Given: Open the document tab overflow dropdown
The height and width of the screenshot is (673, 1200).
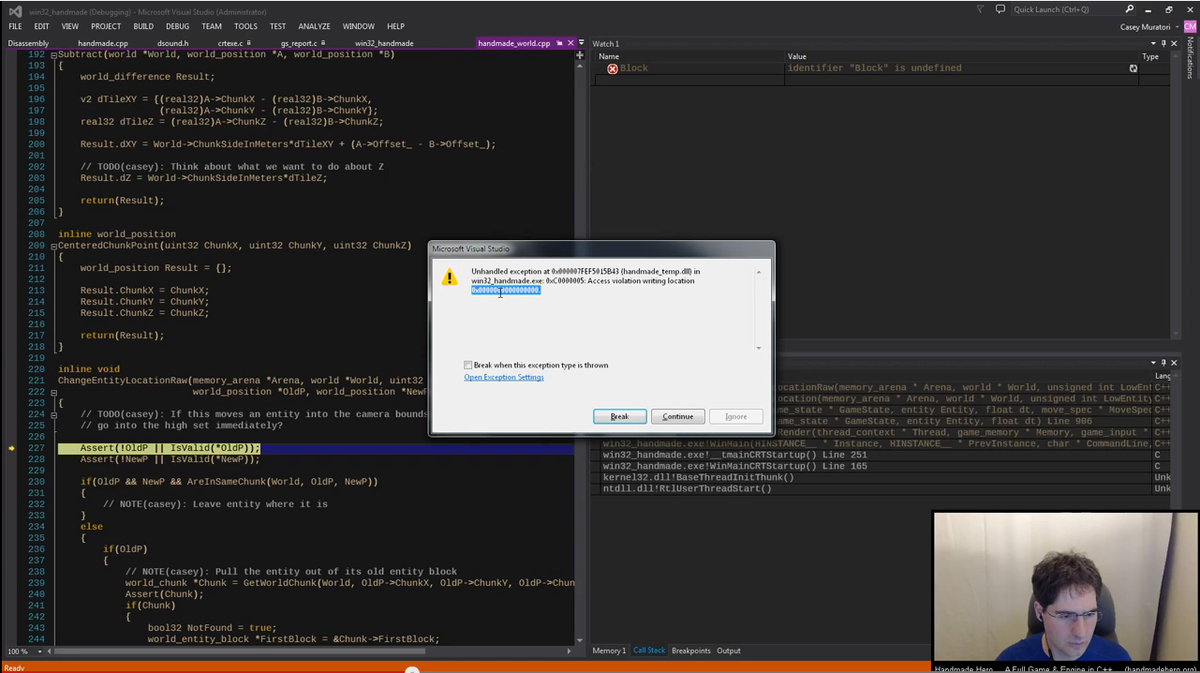Looking at the screenshot, I should click(x=580, y=43).
